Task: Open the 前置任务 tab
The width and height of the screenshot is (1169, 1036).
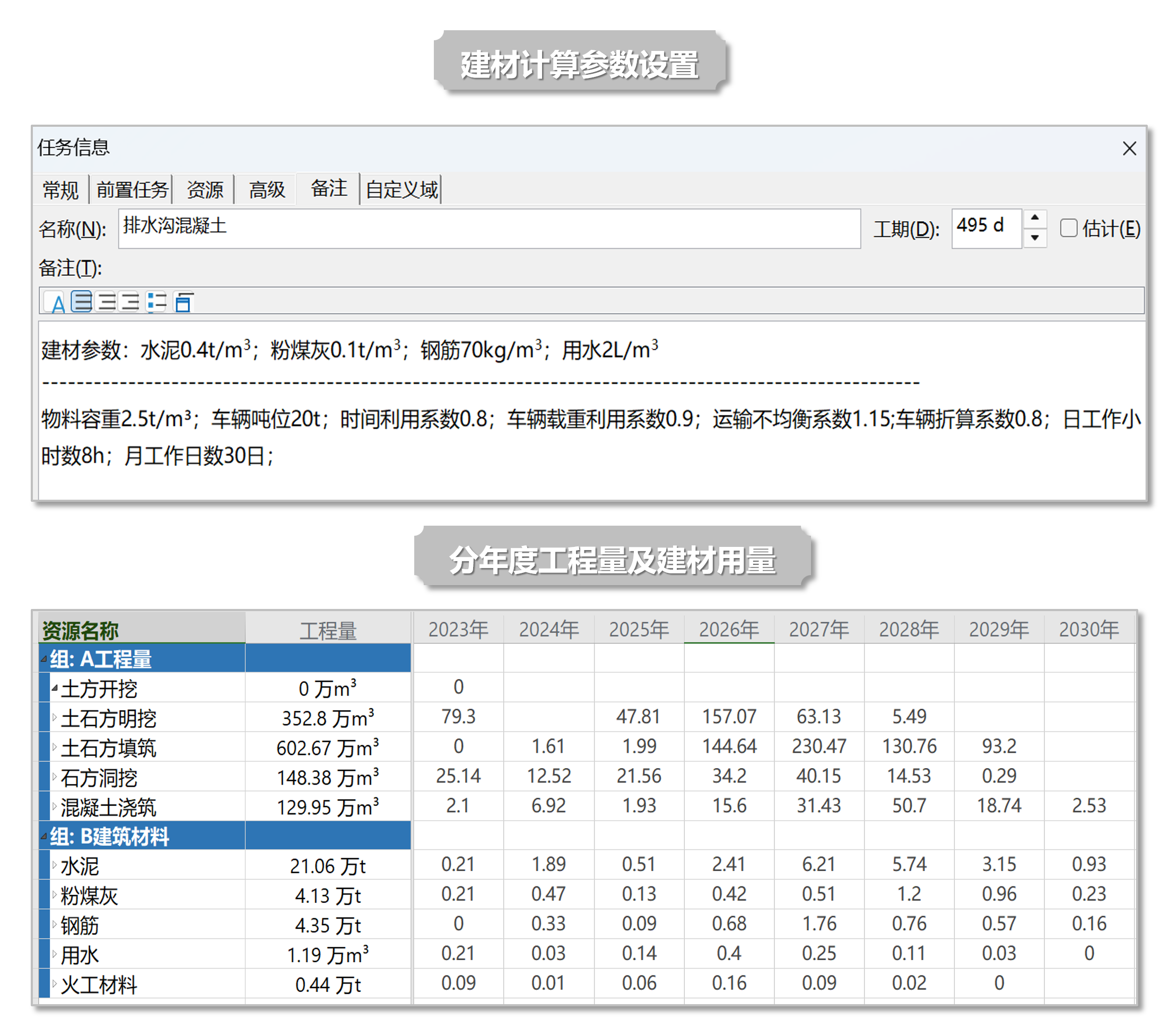Action: point(132,189)
